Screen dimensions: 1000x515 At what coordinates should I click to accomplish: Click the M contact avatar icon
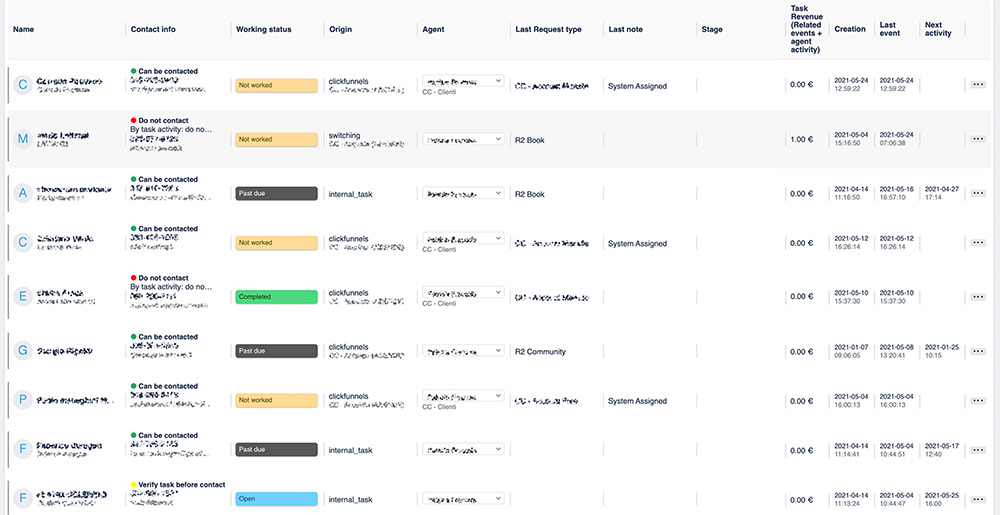click(x=23, y=139)
